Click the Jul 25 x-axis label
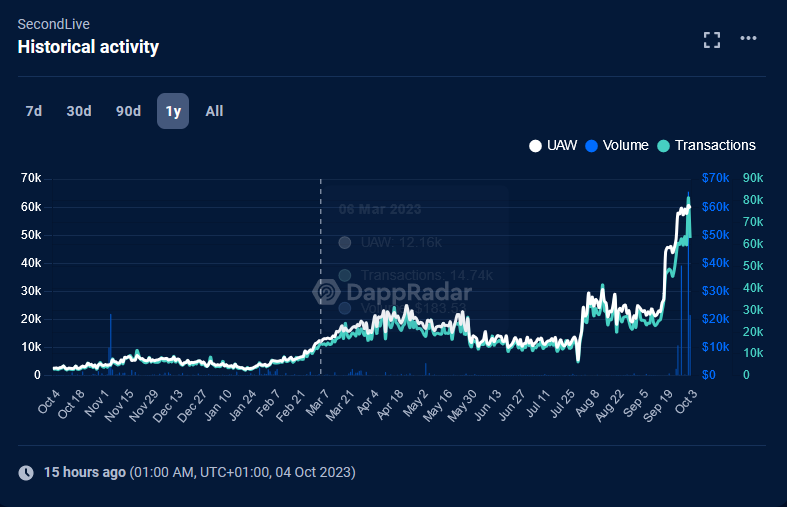This screenshot has height=507, width=787. tap(562, 404)
